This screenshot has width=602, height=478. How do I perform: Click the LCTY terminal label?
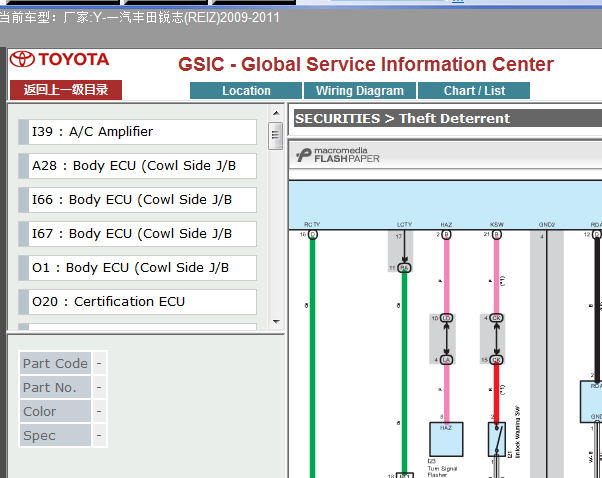(x=404, y=225)
